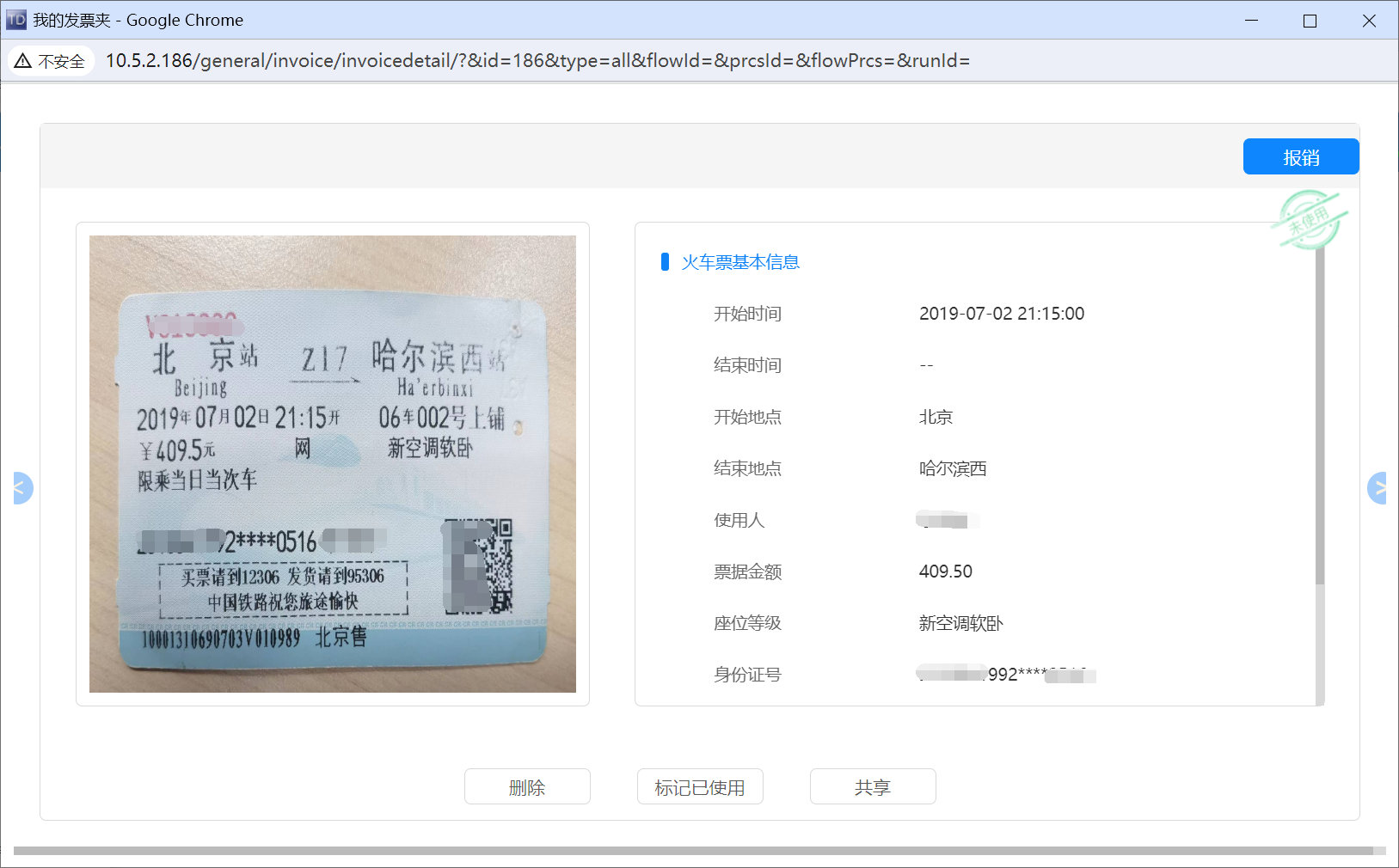This screenshot has height=868, width=1399.
Task: Go to next invoice with right arrow
Action: pos(1378,488)
